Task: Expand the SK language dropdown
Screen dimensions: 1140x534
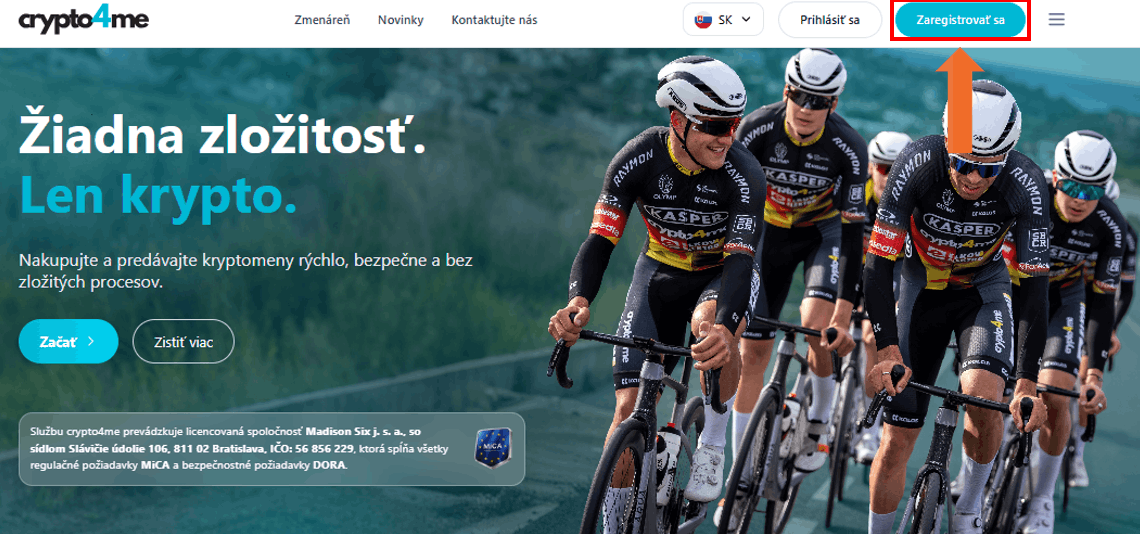Action: click(723, 20)
